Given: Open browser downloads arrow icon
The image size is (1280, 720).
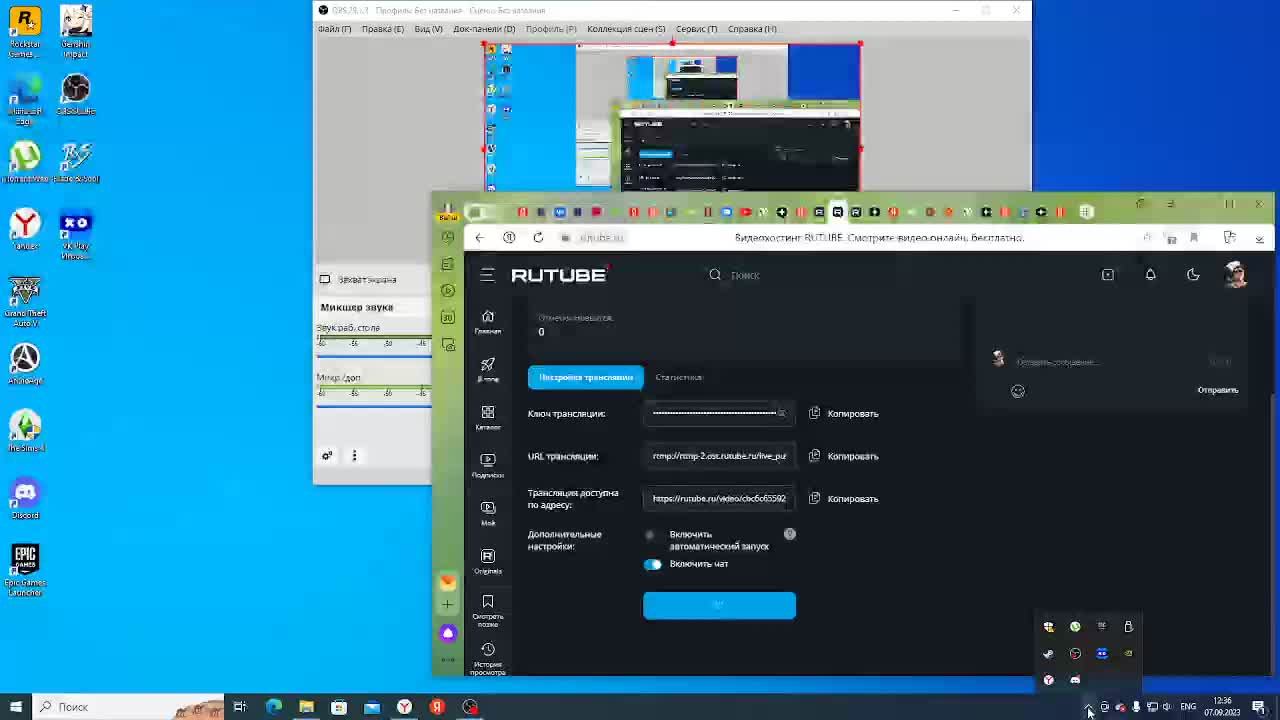Looking at the screenshot, I should 1260,238.
